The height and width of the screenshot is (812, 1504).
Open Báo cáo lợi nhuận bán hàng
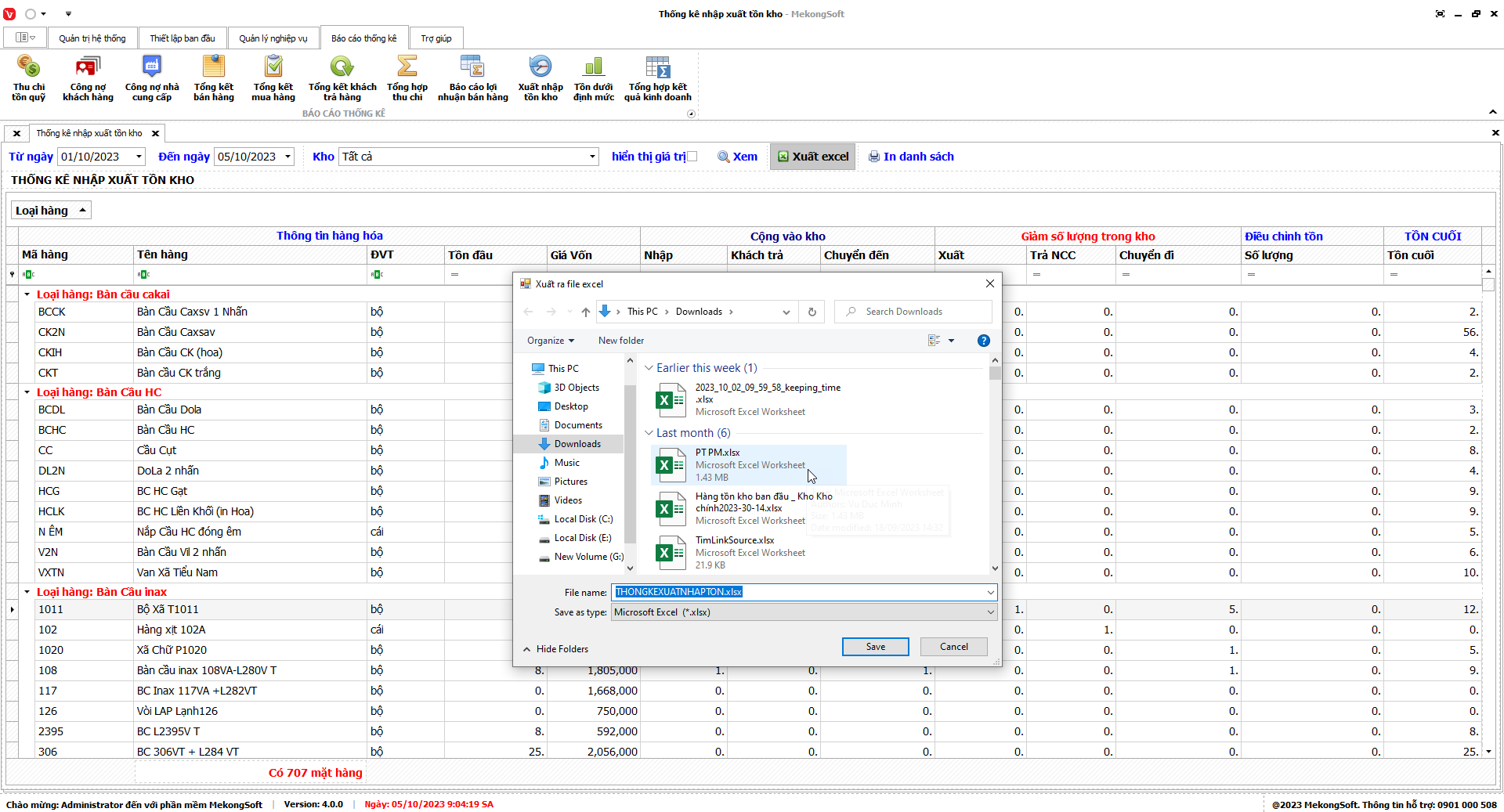pos(472,78)
